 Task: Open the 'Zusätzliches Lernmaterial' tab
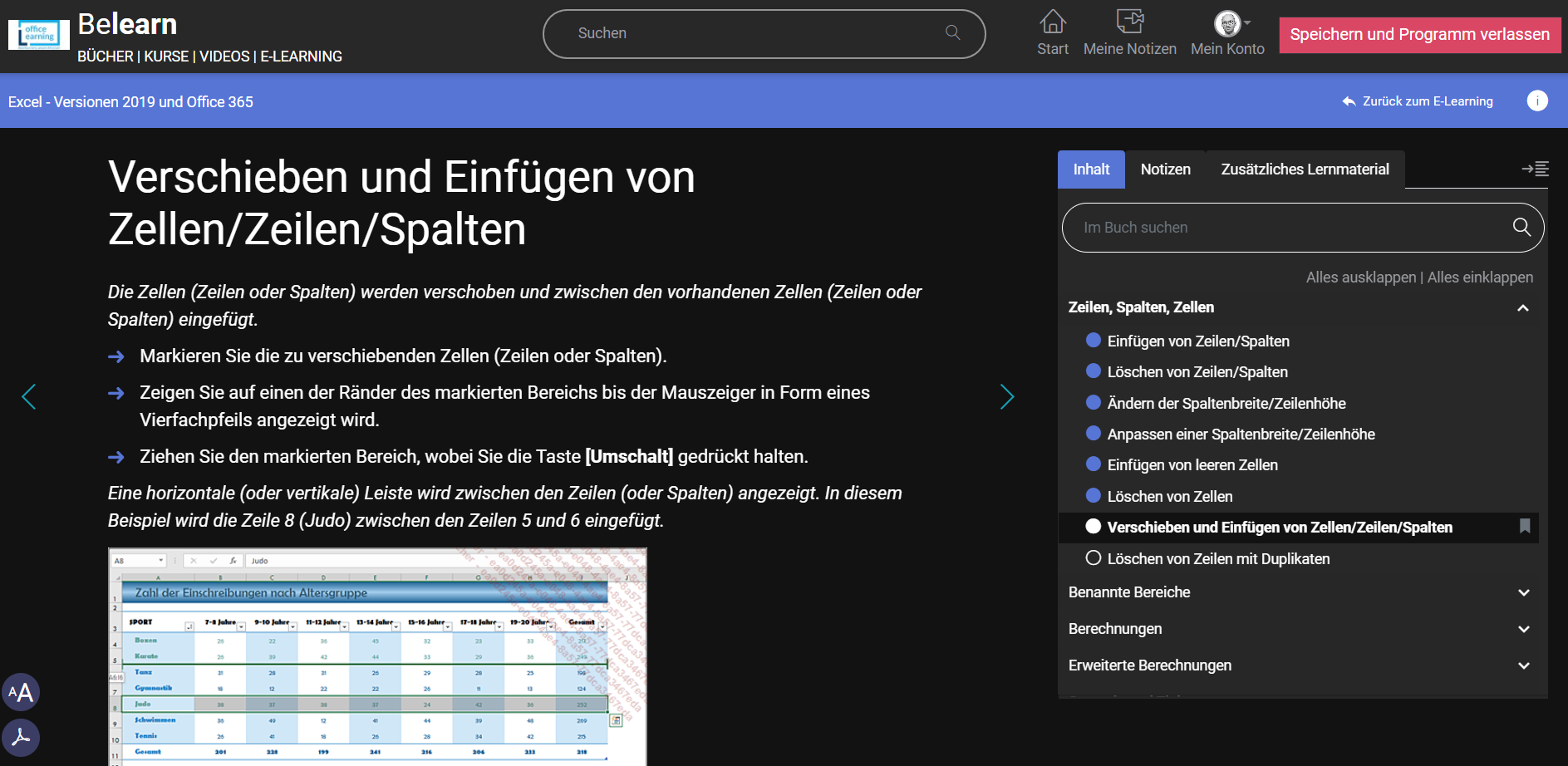[1304, 169]
